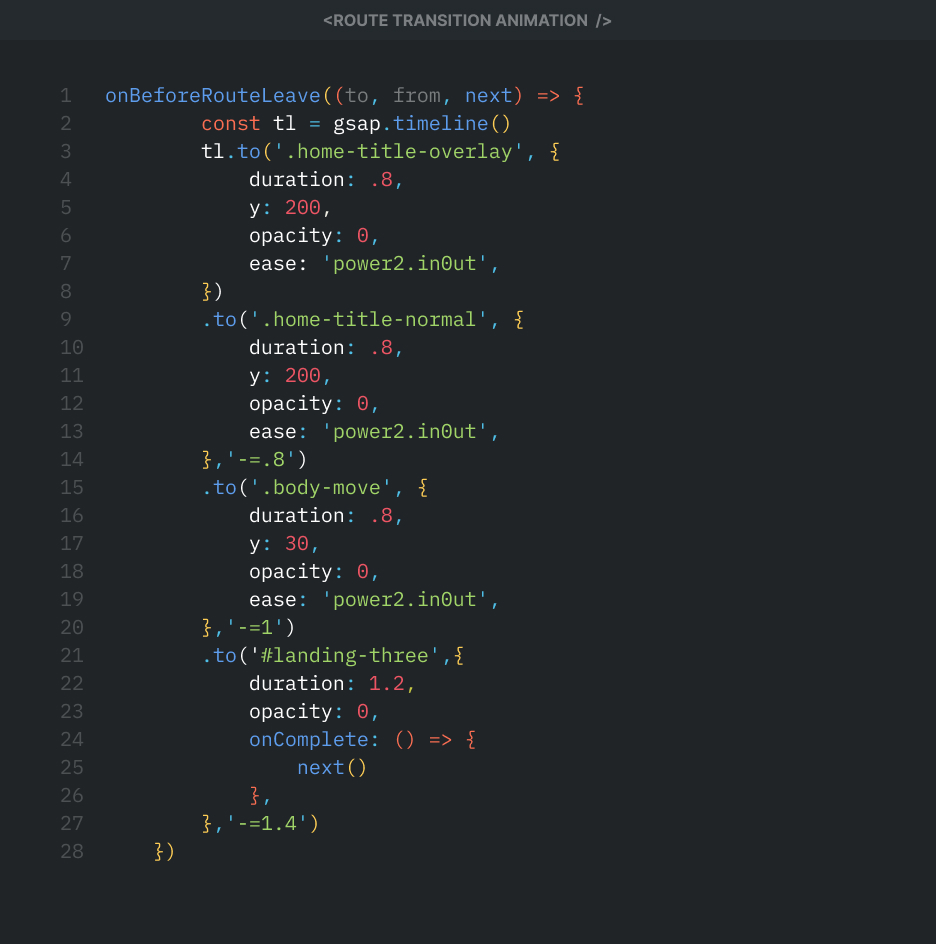Viewport: 936px width, 944px height.
Task: Click 'onComplete' on line 24
Action: 309,740
